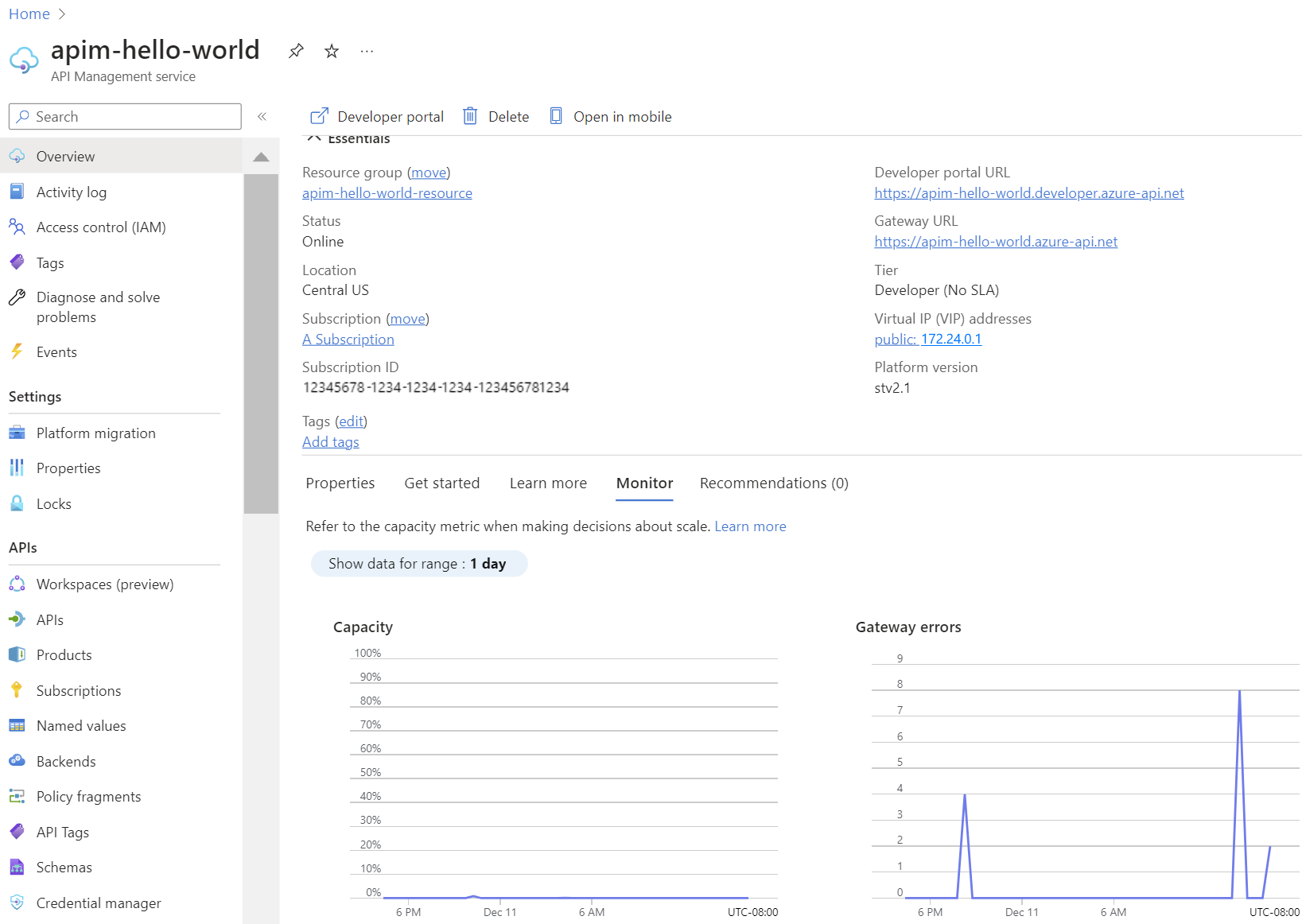Open the more options ellipsis menu
The width and height of the screenshot is (1302, 924).
pos(367,51)
